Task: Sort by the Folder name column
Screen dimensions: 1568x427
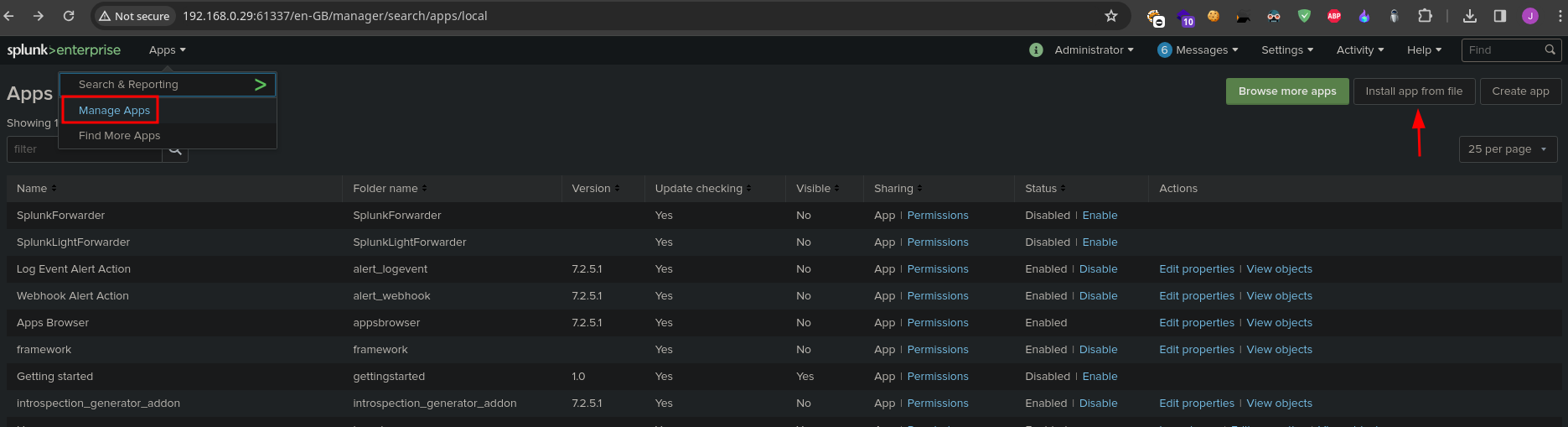Action: click(x=390, y=189)
